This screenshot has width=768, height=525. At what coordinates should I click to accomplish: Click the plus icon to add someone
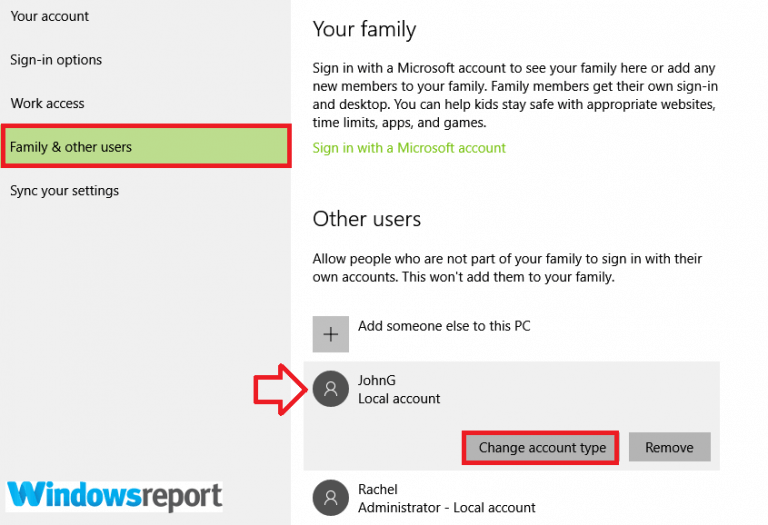point(331,334)
